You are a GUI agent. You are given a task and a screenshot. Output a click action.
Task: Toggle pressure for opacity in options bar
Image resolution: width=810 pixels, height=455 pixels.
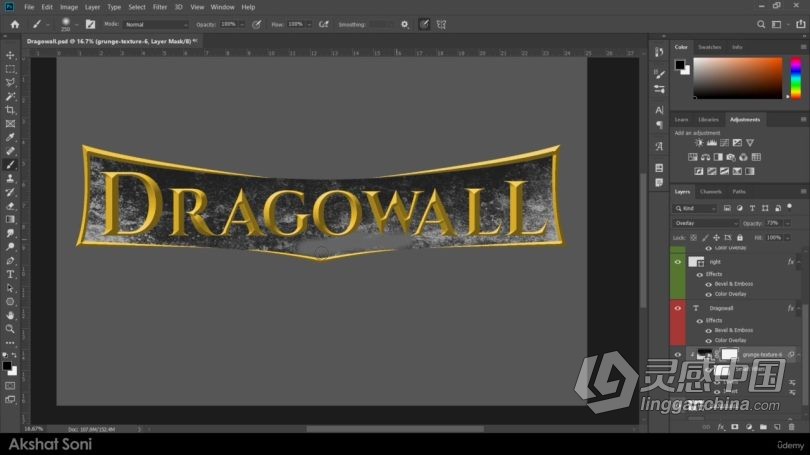(256, 24)
